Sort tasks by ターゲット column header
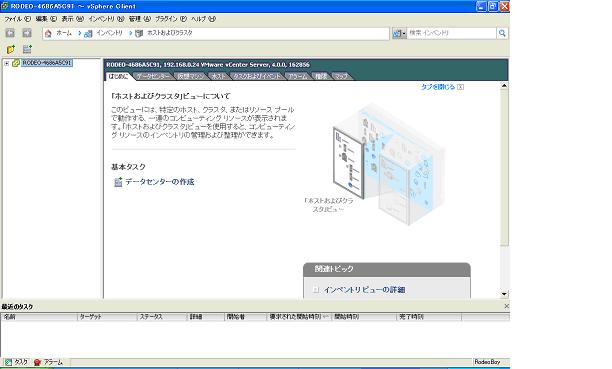 click(x=107, y=317)
